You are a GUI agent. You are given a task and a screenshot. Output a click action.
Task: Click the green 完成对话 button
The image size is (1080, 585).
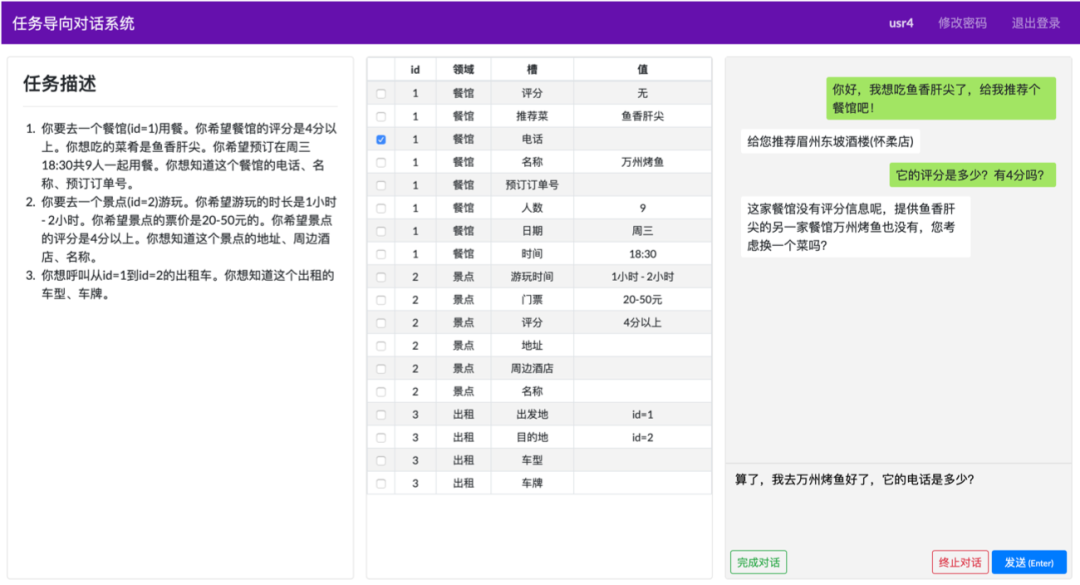(758, 563)
